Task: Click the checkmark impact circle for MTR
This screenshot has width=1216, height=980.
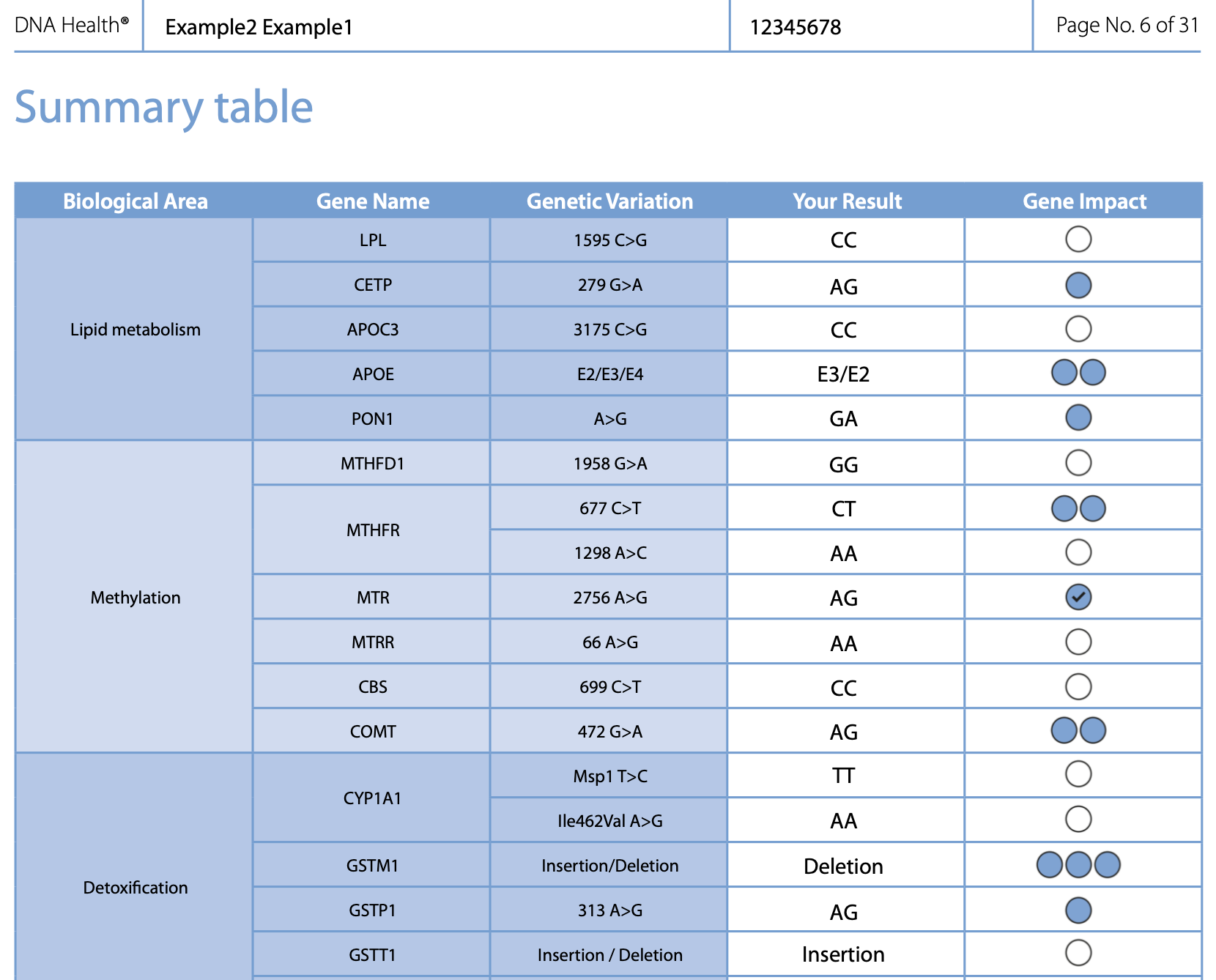Action: 1078,597
